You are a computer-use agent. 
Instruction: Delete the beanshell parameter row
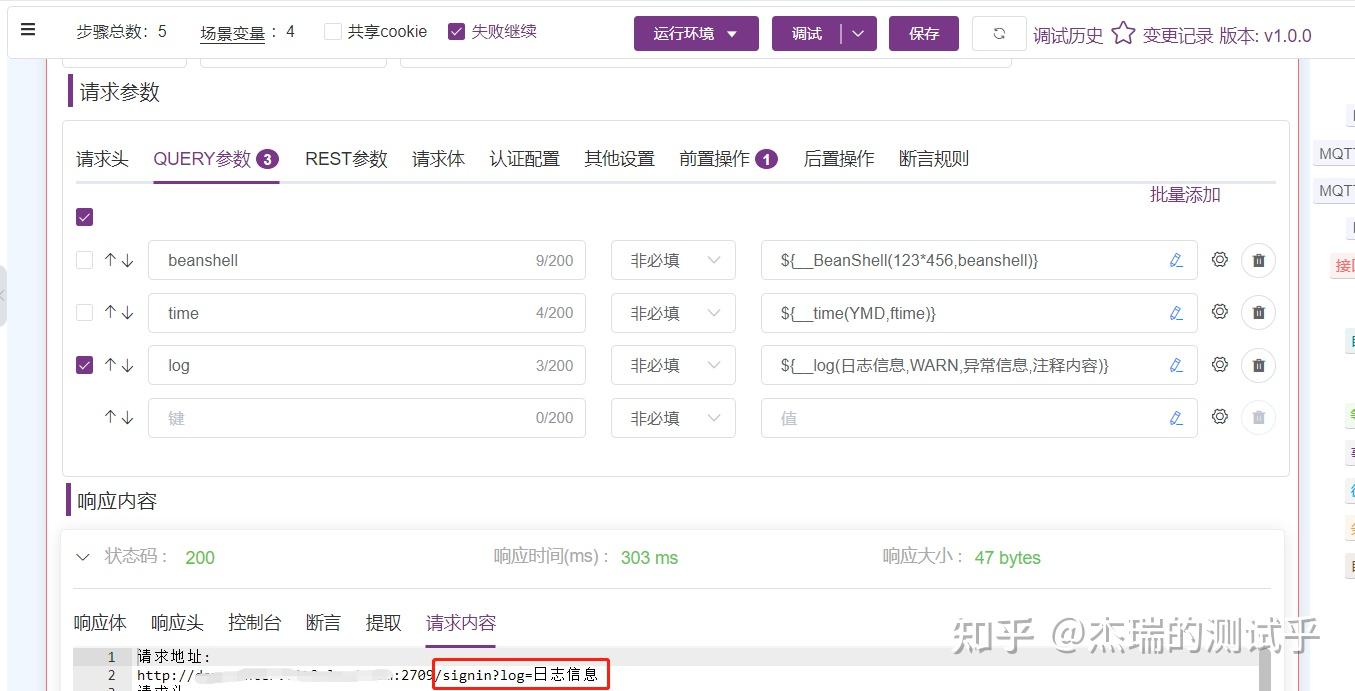coord(1258,261)
